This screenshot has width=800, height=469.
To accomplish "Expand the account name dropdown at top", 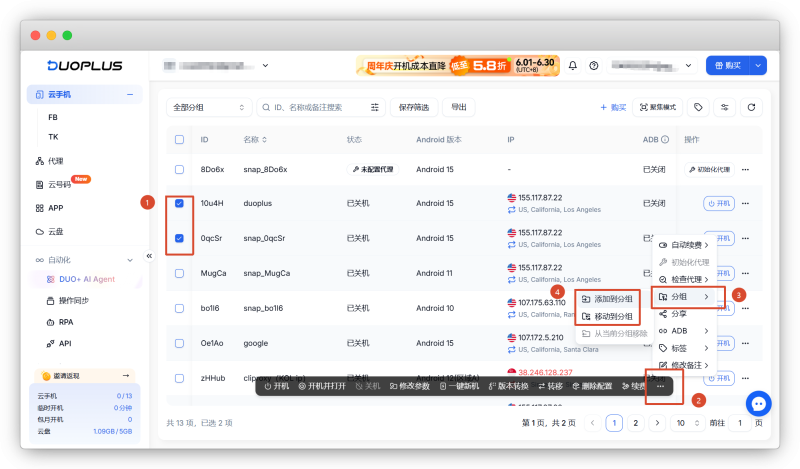I will [265, 65].
